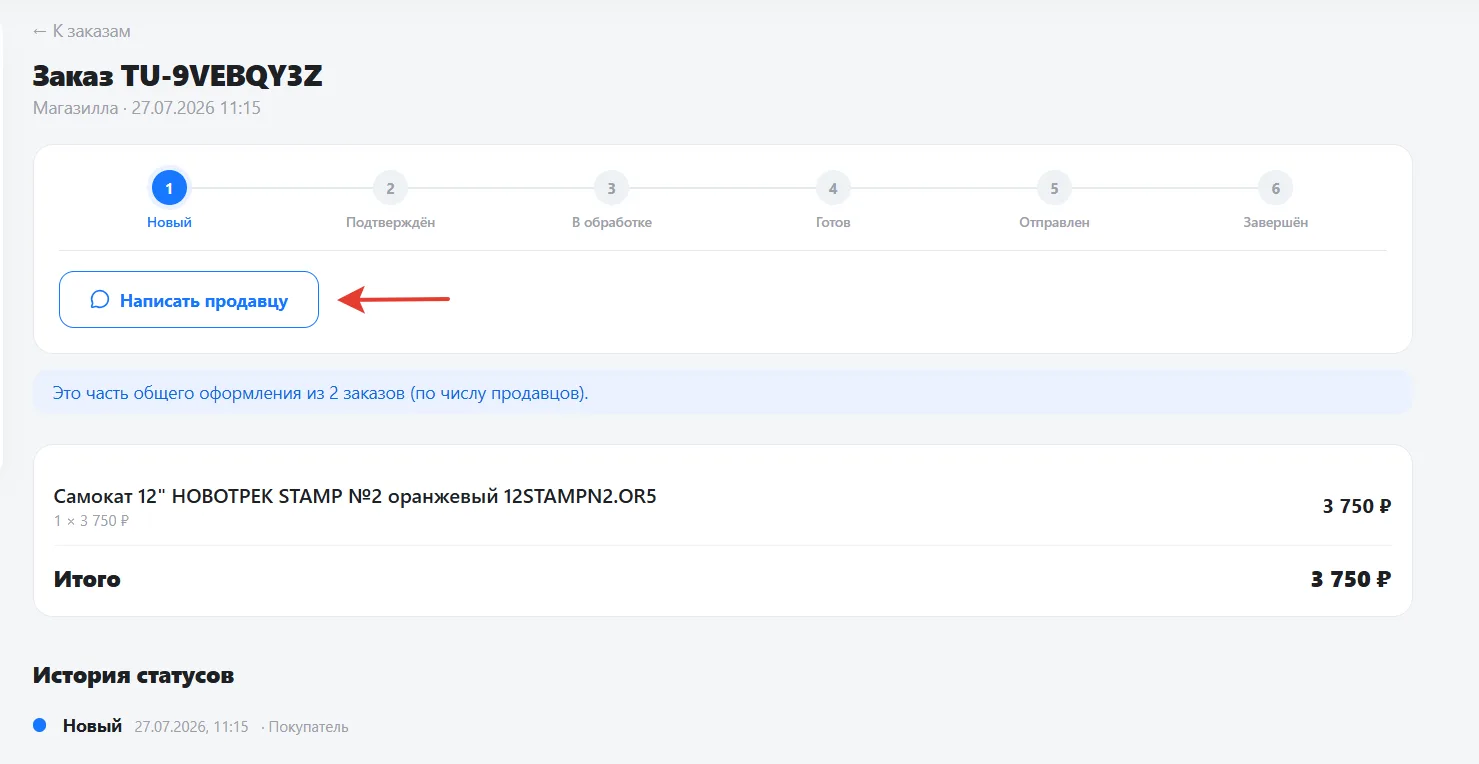Select the Отправлен step label
This screenshot has height=764, width=1479.
(x=1054, y=222)
